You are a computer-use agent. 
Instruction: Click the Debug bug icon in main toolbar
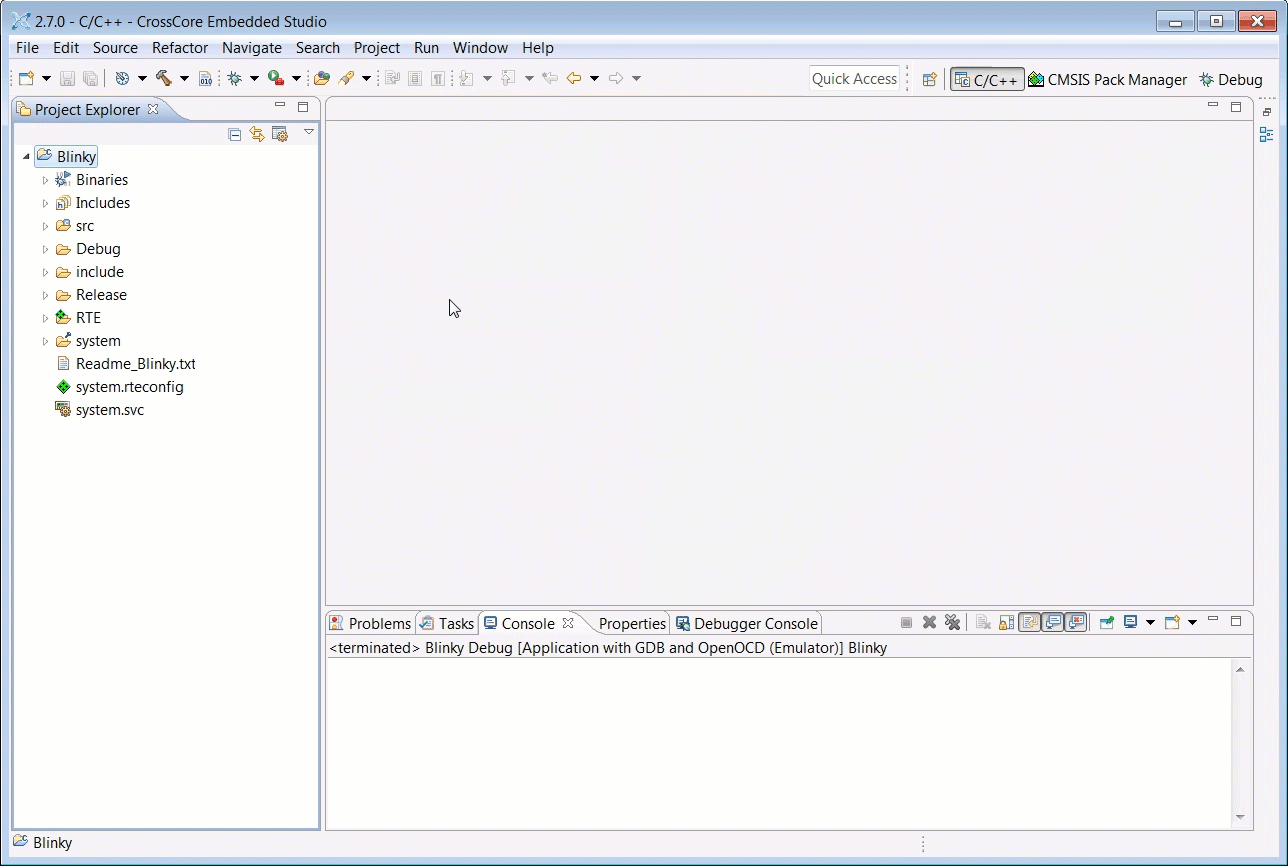(x=235, y=78)
